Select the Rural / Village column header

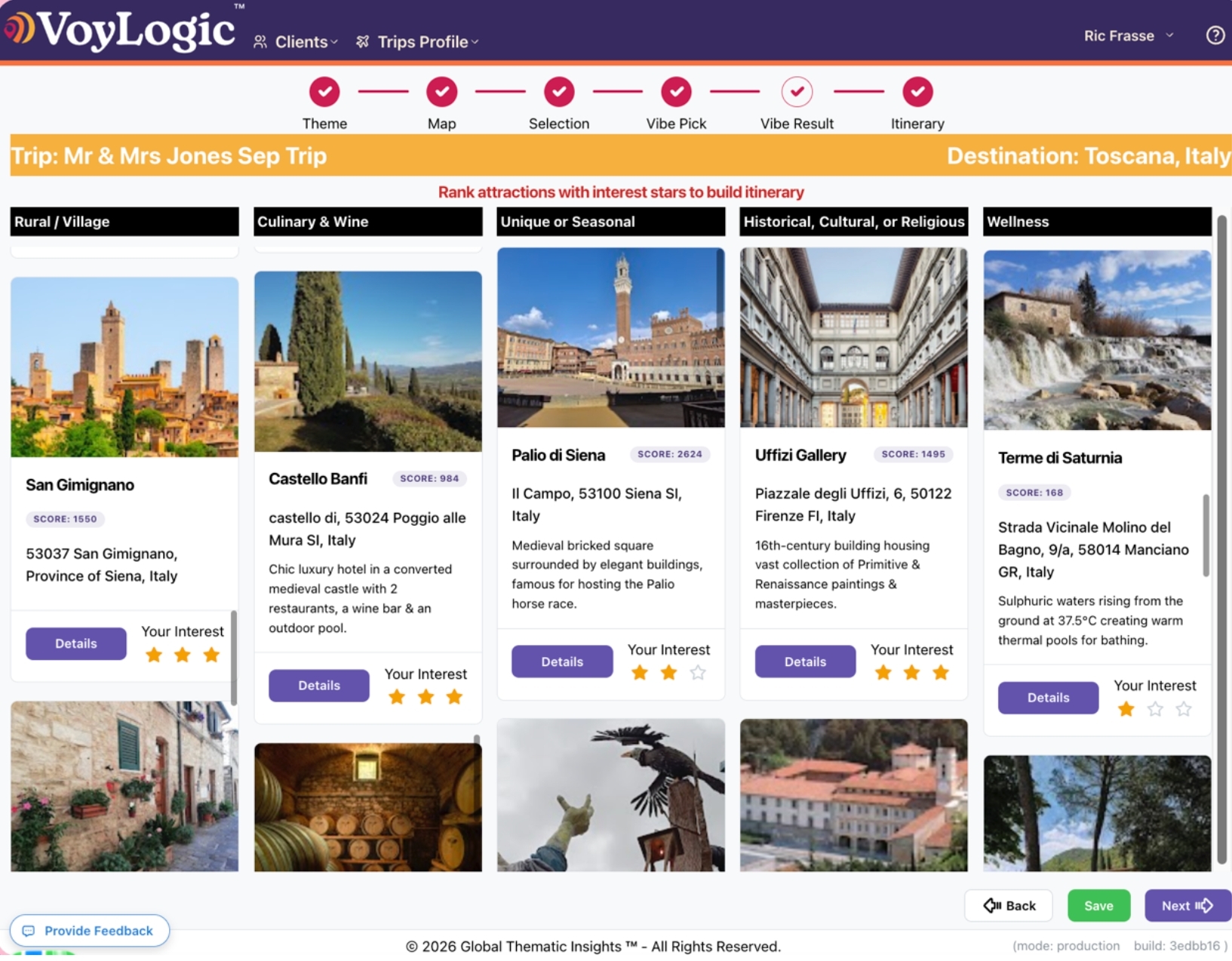coord(124,222)
